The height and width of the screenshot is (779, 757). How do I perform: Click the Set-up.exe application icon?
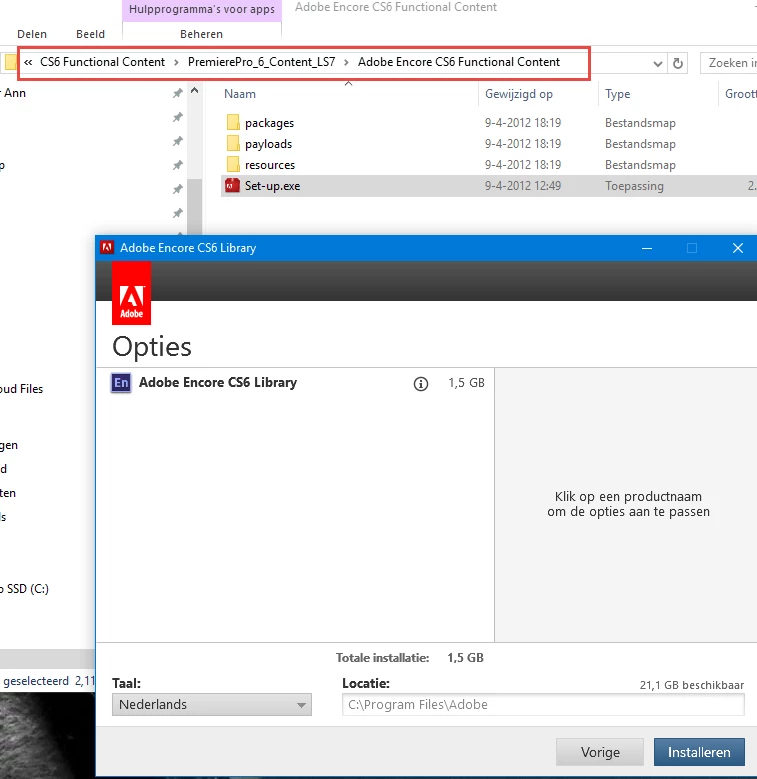[232, 186]
